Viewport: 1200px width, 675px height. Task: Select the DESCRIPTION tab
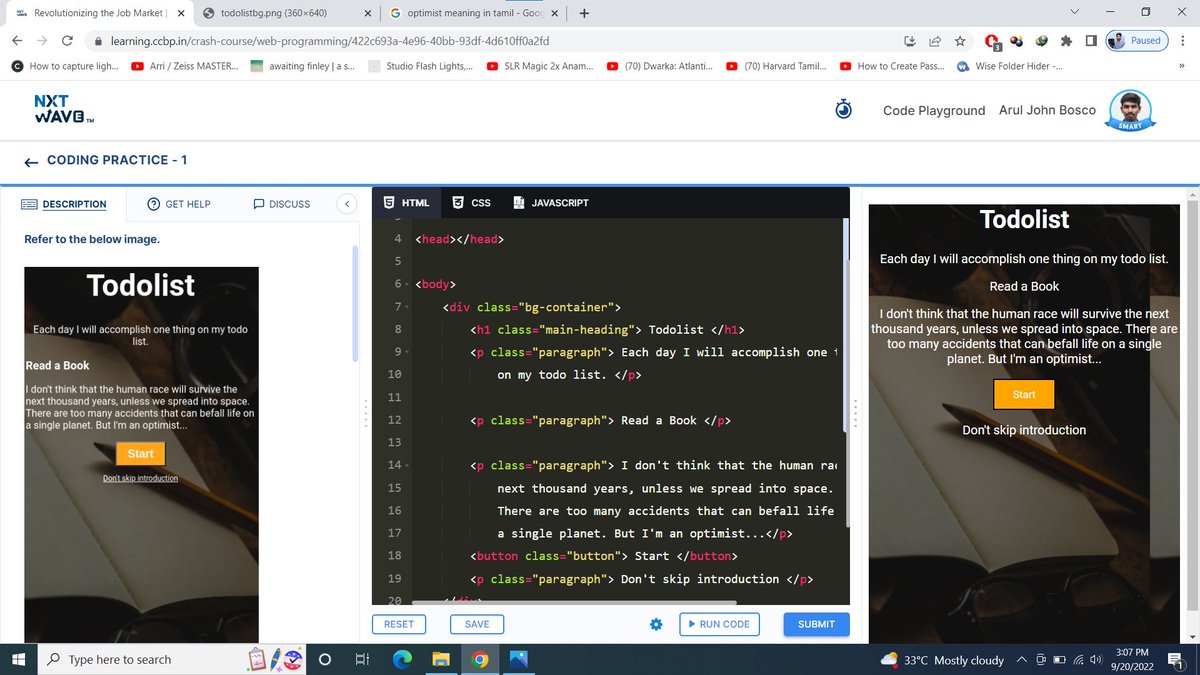coord(65,204)
